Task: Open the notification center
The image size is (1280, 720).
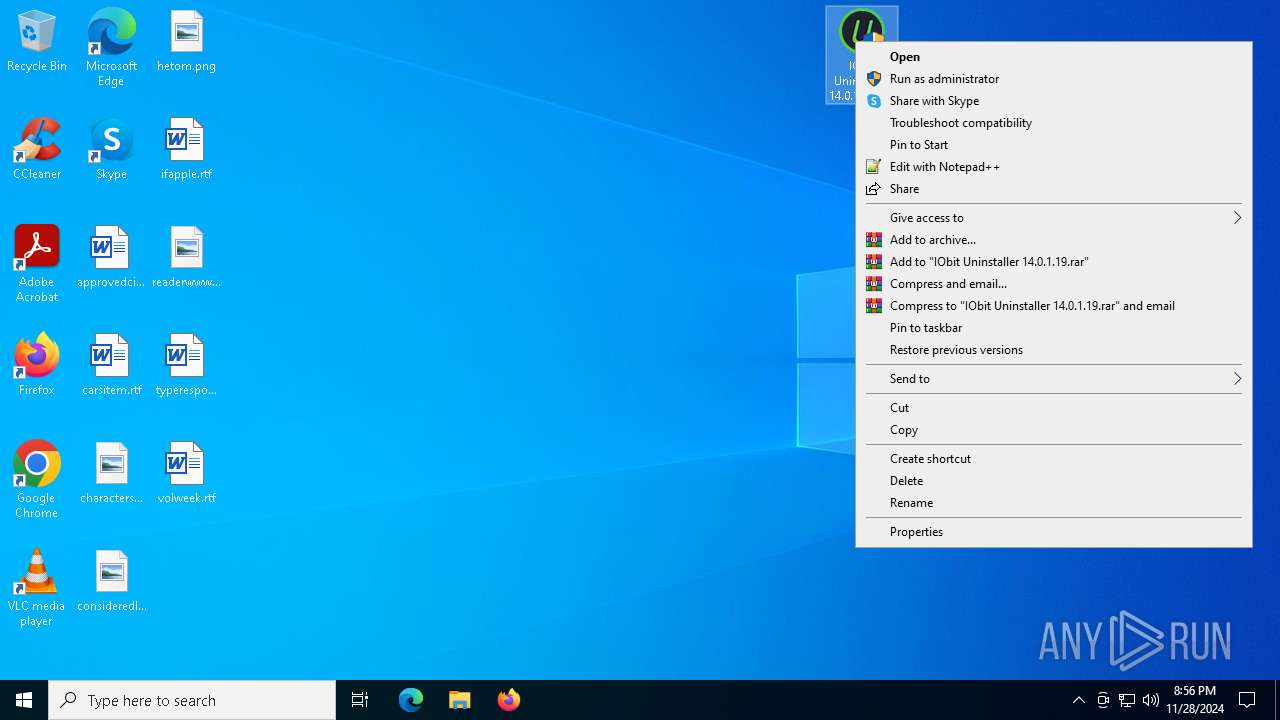Action: click(1247, 700)
